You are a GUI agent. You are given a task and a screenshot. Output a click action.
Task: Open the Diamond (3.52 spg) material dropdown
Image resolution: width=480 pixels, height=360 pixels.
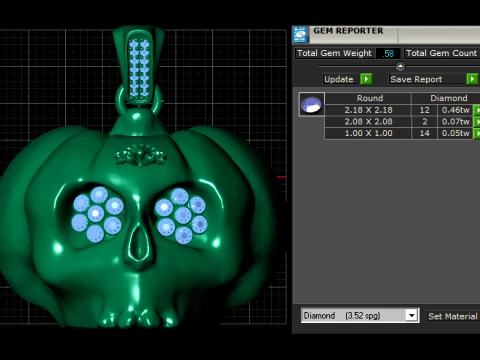(412, 315)
